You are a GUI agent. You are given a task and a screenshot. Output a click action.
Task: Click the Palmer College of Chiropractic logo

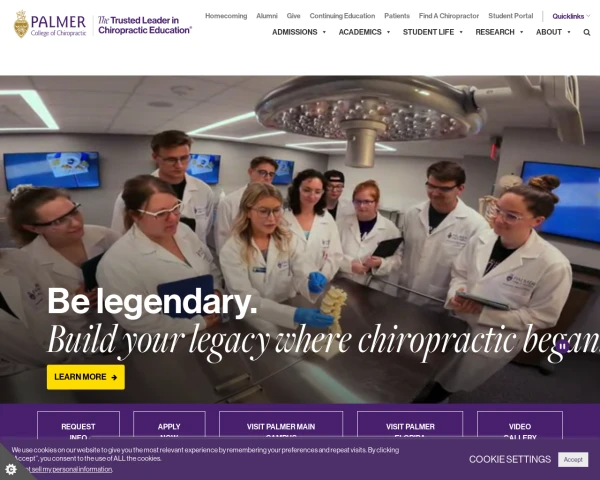coord(50,24)
